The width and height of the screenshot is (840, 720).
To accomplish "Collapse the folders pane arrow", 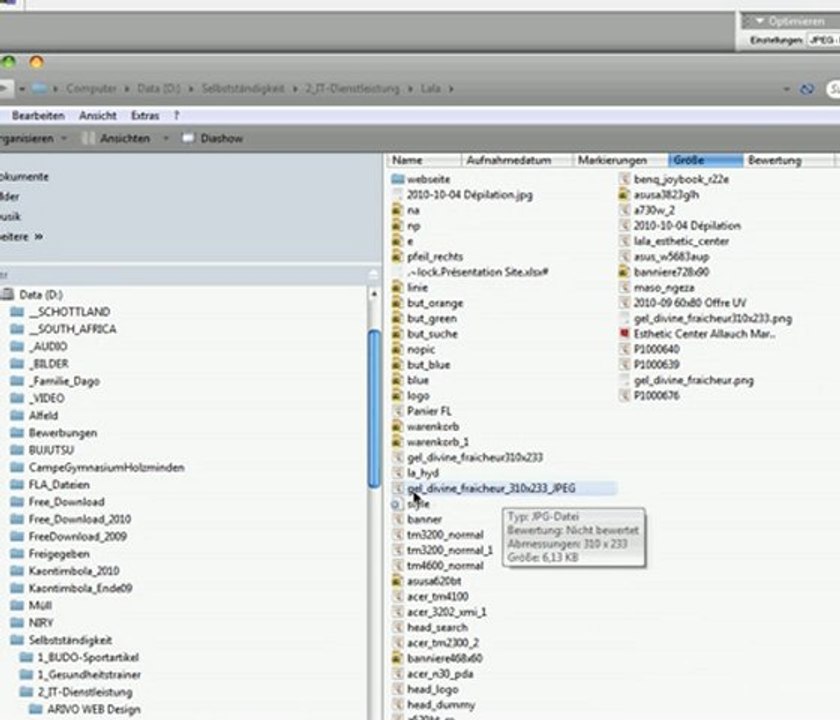I will [373, 275].
